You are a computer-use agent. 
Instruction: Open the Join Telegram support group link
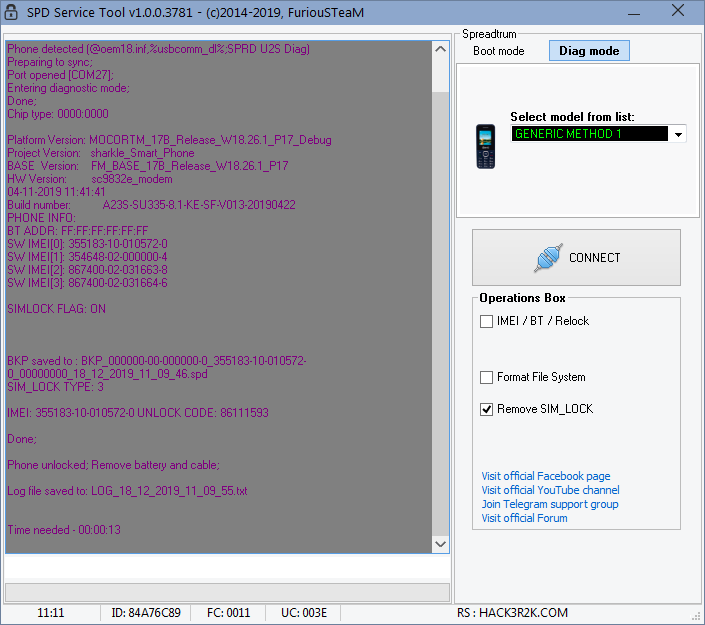(550, 504)
